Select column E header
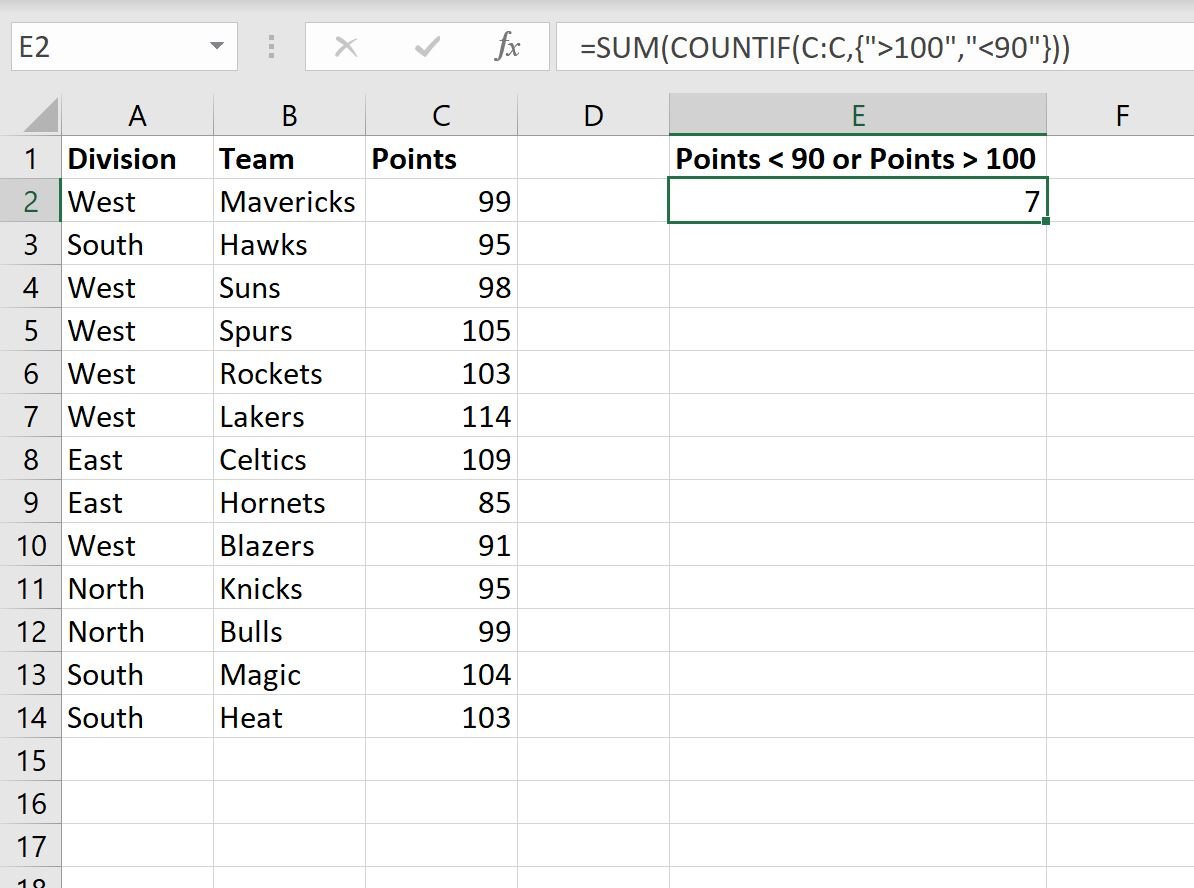 (x=858, y=115)
